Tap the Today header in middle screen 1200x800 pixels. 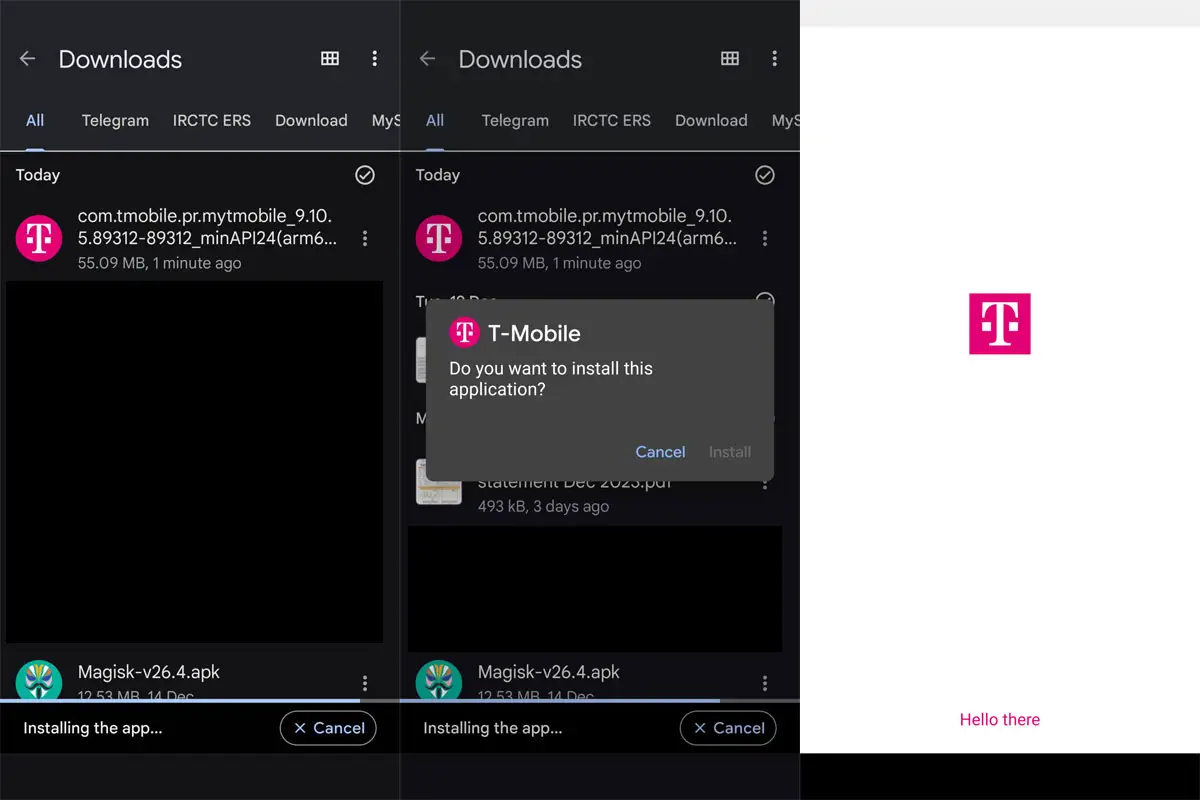[x=438, y=175]
